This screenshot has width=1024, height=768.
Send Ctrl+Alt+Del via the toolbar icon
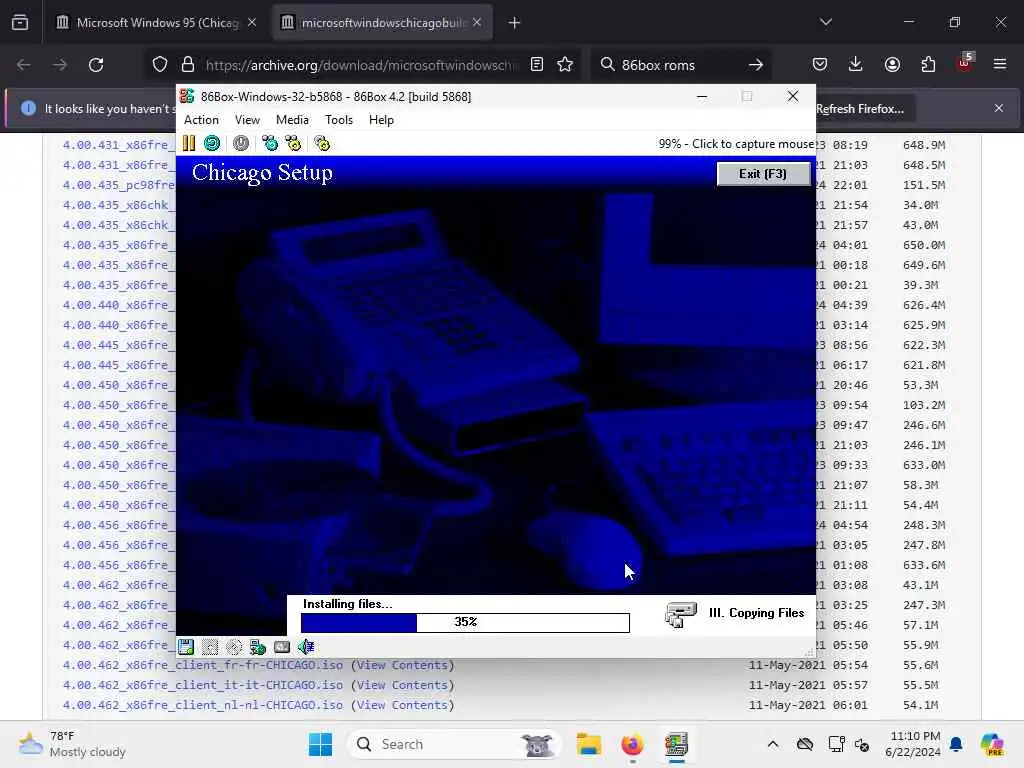pyautogui.click(x=270, y=143)
